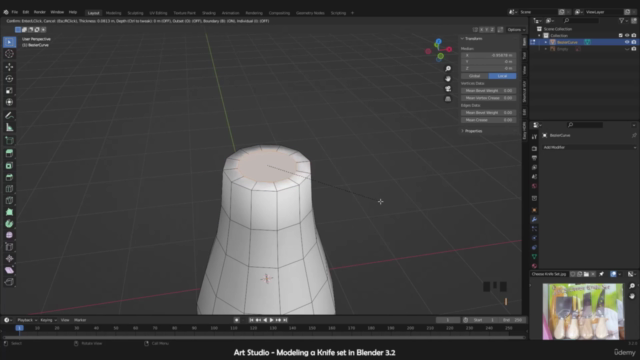640x360 pixels.
Task: Toggle render camera icon for Empty
Action: pos(634,49)
